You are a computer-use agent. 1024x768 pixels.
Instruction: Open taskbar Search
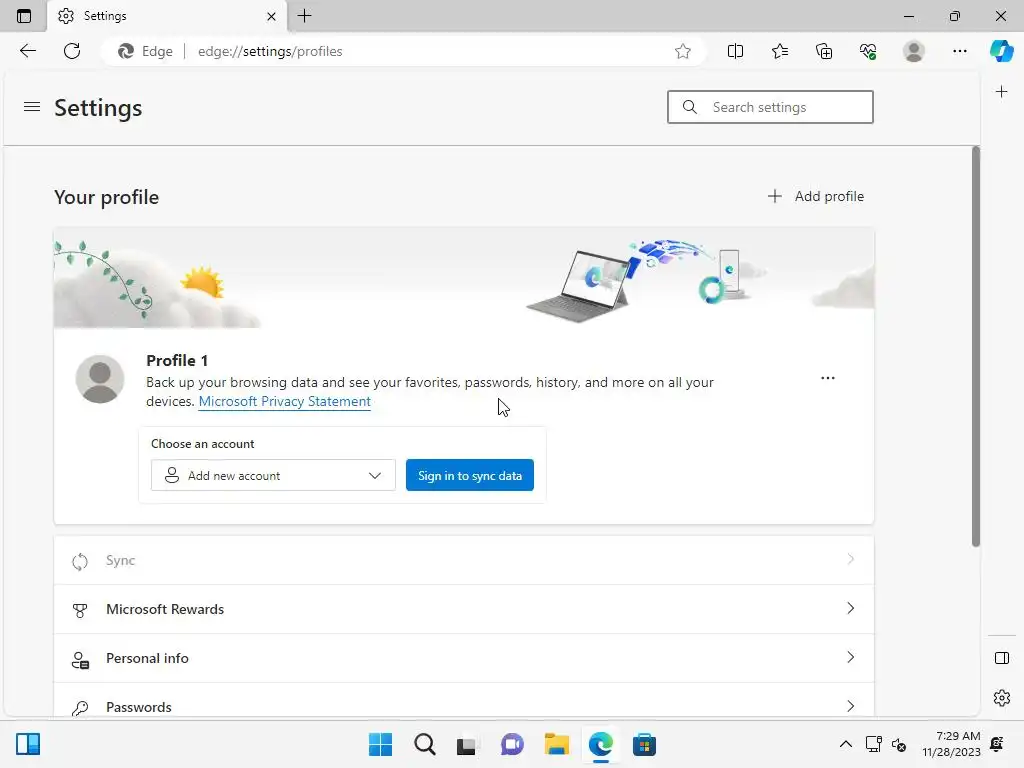pos(424,744)
